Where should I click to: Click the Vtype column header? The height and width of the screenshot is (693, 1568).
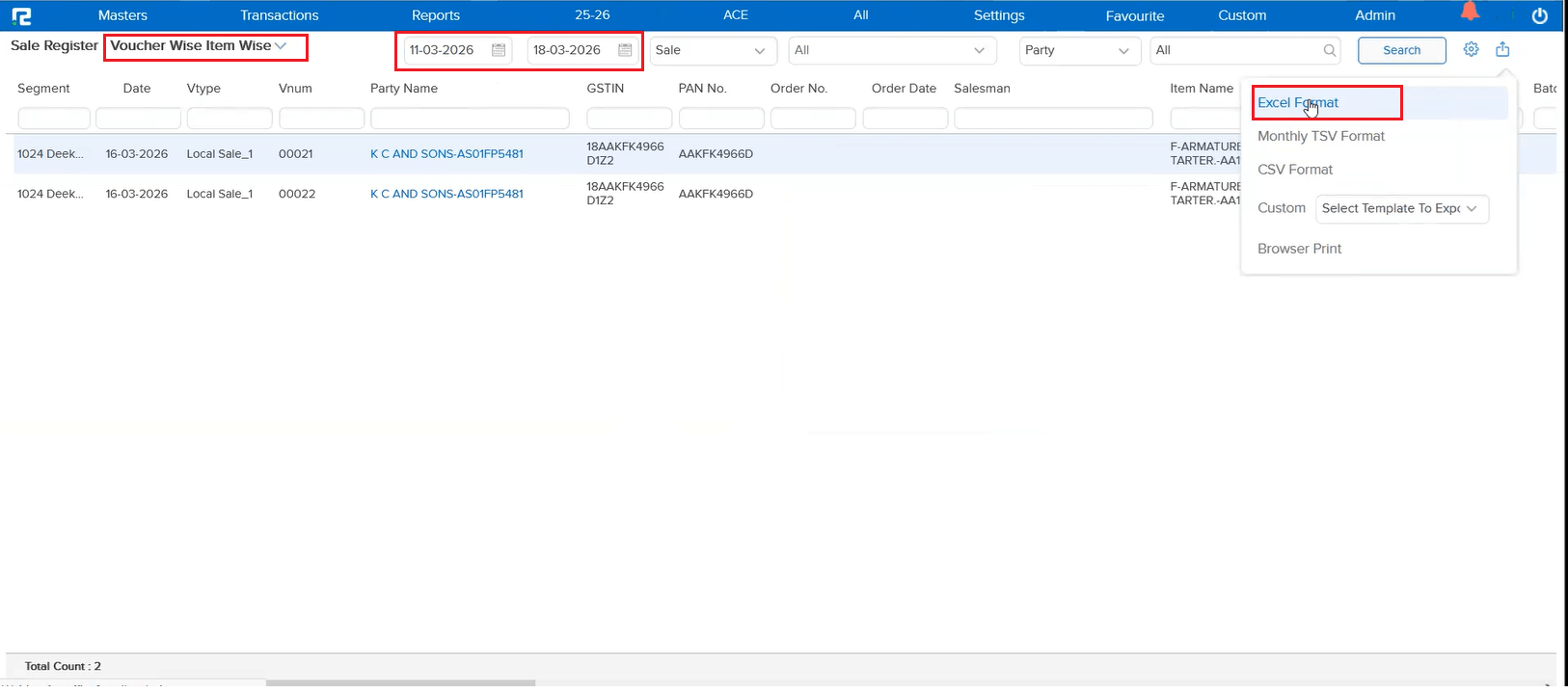tap(203, 89)
